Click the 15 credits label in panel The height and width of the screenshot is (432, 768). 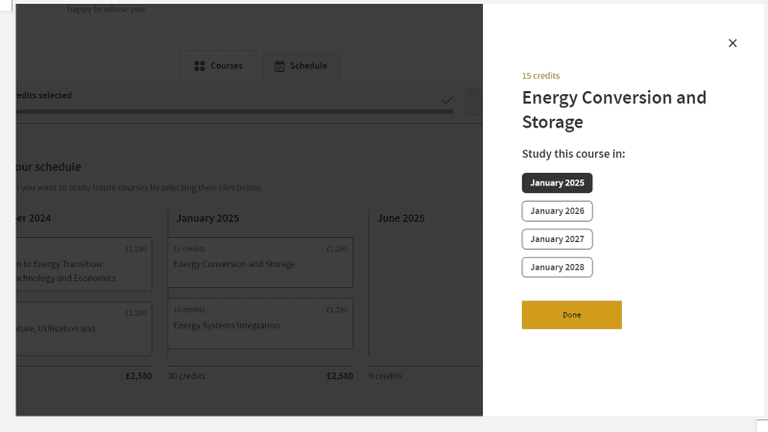[x=541, y=76]
